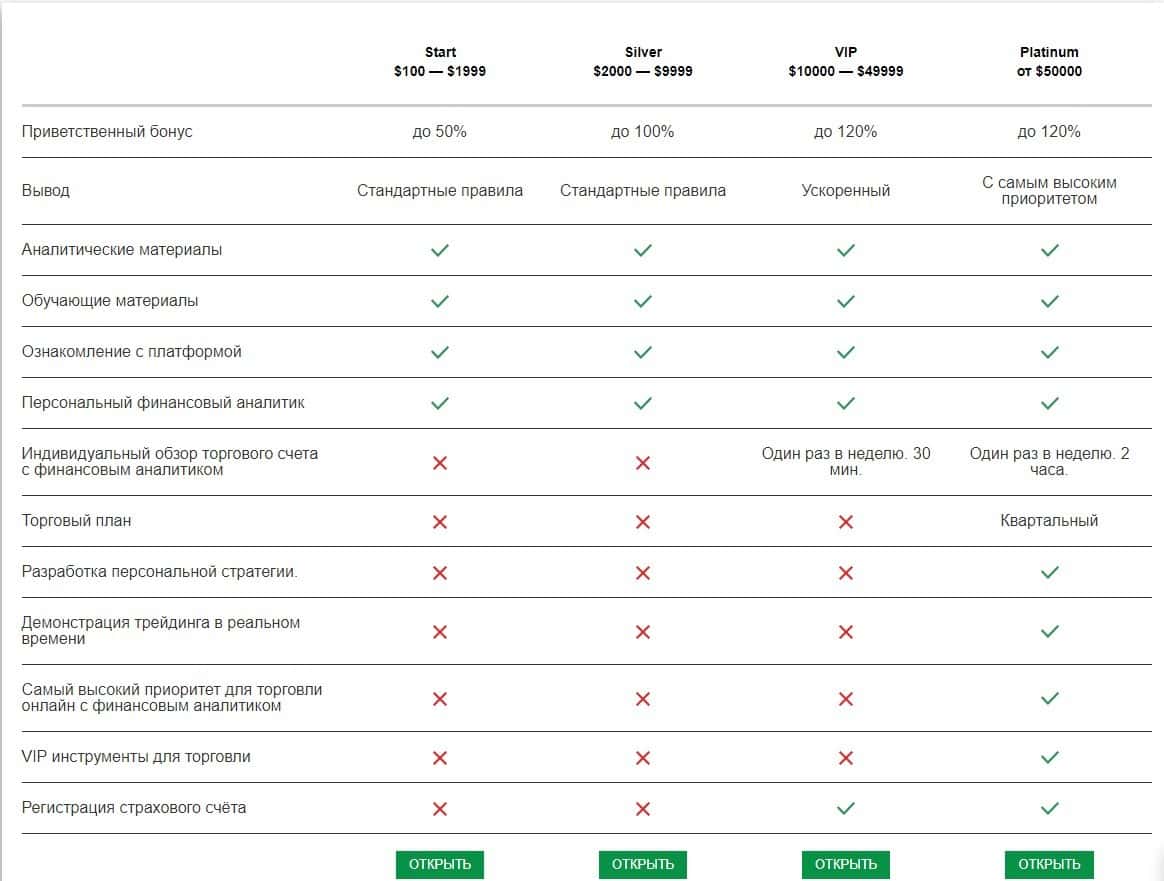The image size is (1164, 881).
Task: Click Start checkmark for Аналитические материалы
Action: pyautogui.click(x=439, y=250)
